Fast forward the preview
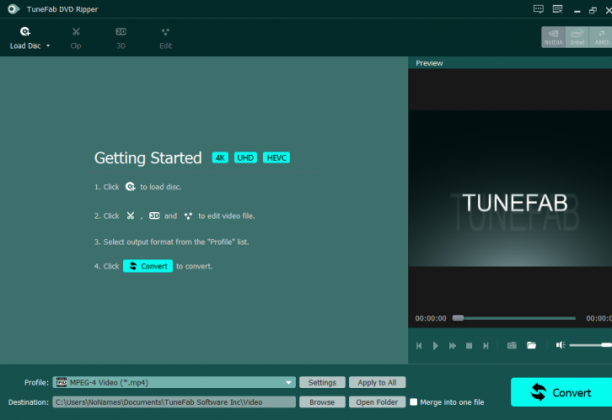Image resolution: width=612 pixels, height=420 pixels. tap(452, 346)
